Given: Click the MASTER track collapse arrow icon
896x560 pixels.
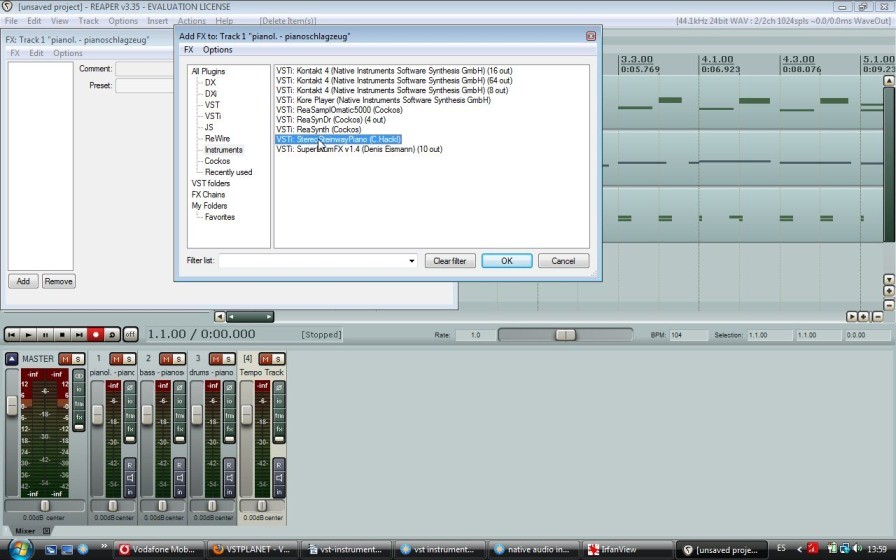Looking at the screenshot, I should tap(11, 359).
